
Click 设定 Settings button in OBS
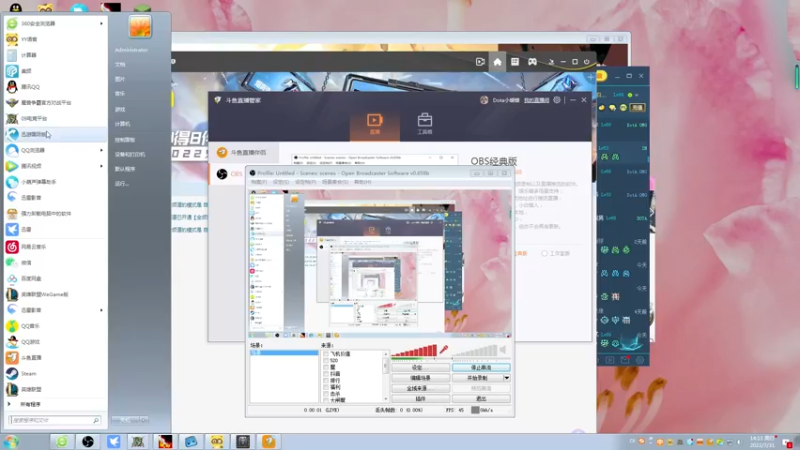pos(420,367)
